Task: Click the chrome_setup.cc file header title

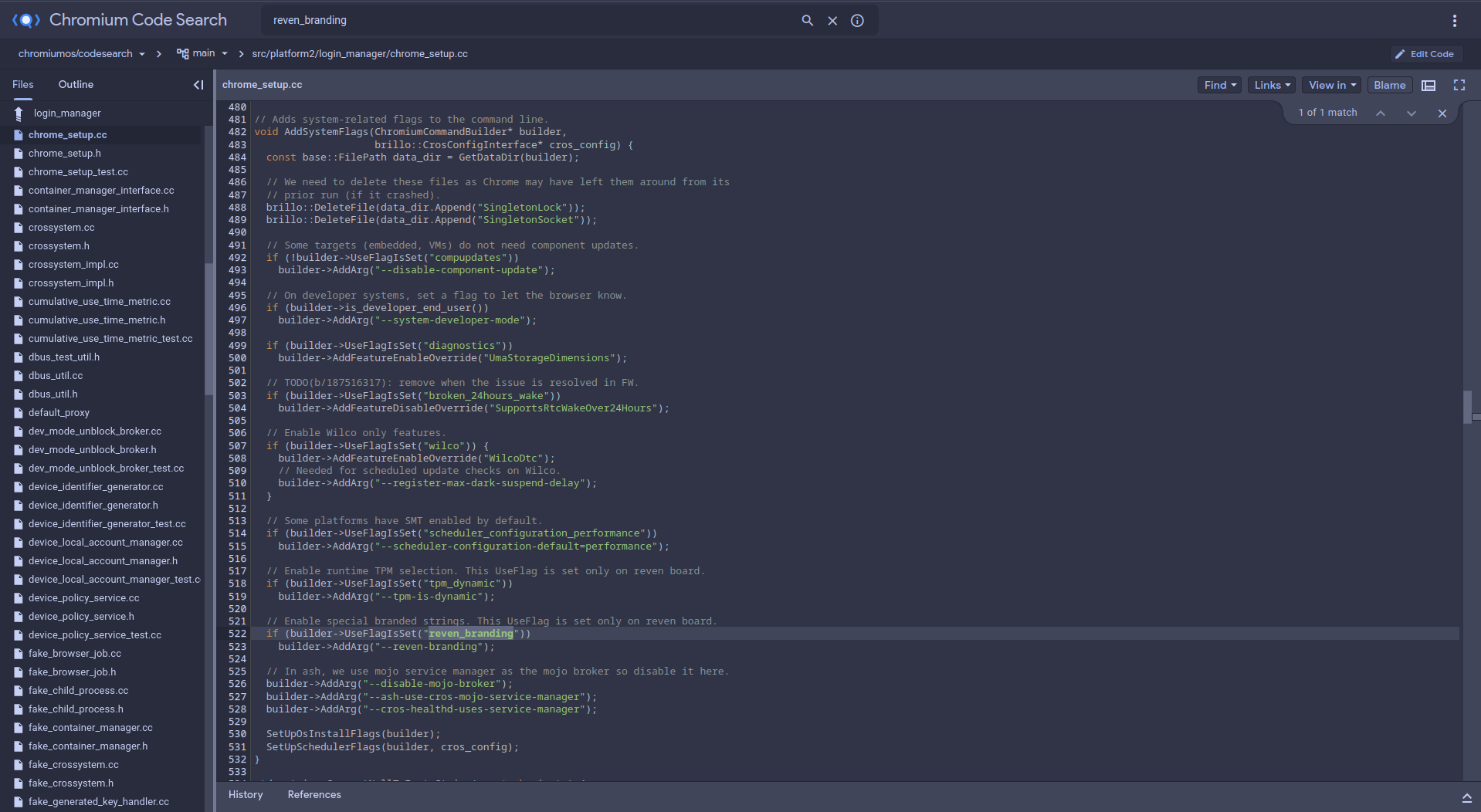Action: pyautogui.click(x=262, y=85)
